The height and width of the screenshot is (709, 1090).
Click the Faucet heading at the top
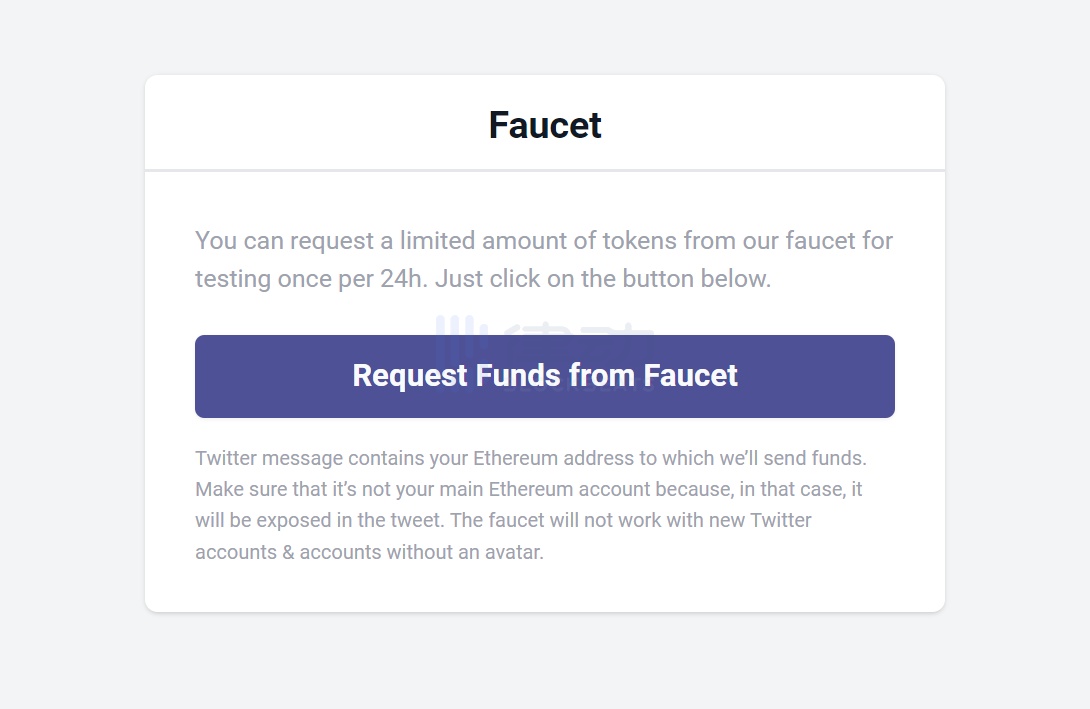point(545,125)
